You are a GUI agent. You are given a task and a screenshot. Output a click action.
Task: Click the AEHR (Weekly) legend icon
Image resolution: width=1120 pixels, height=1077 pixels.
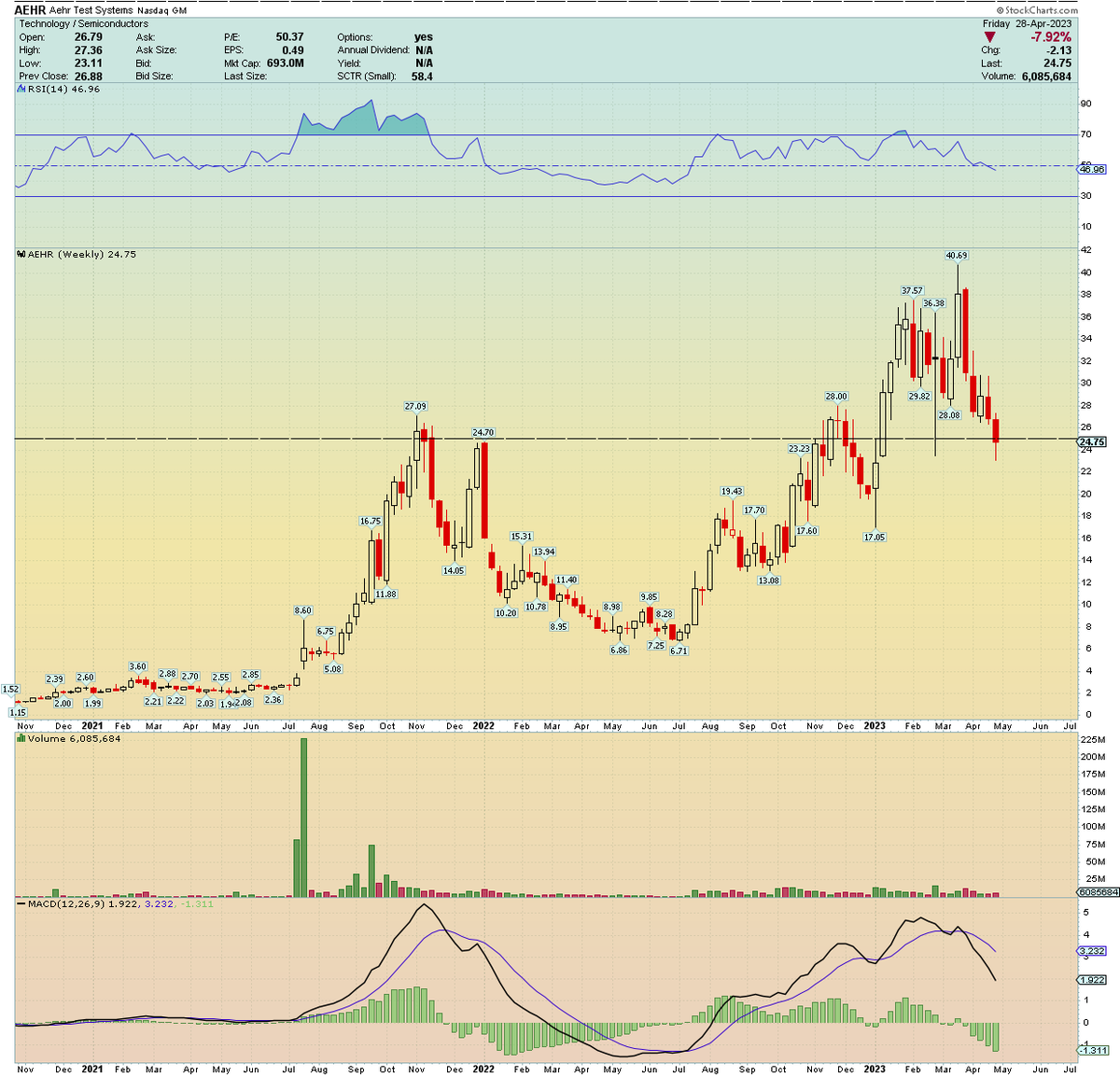click(21, 254)
